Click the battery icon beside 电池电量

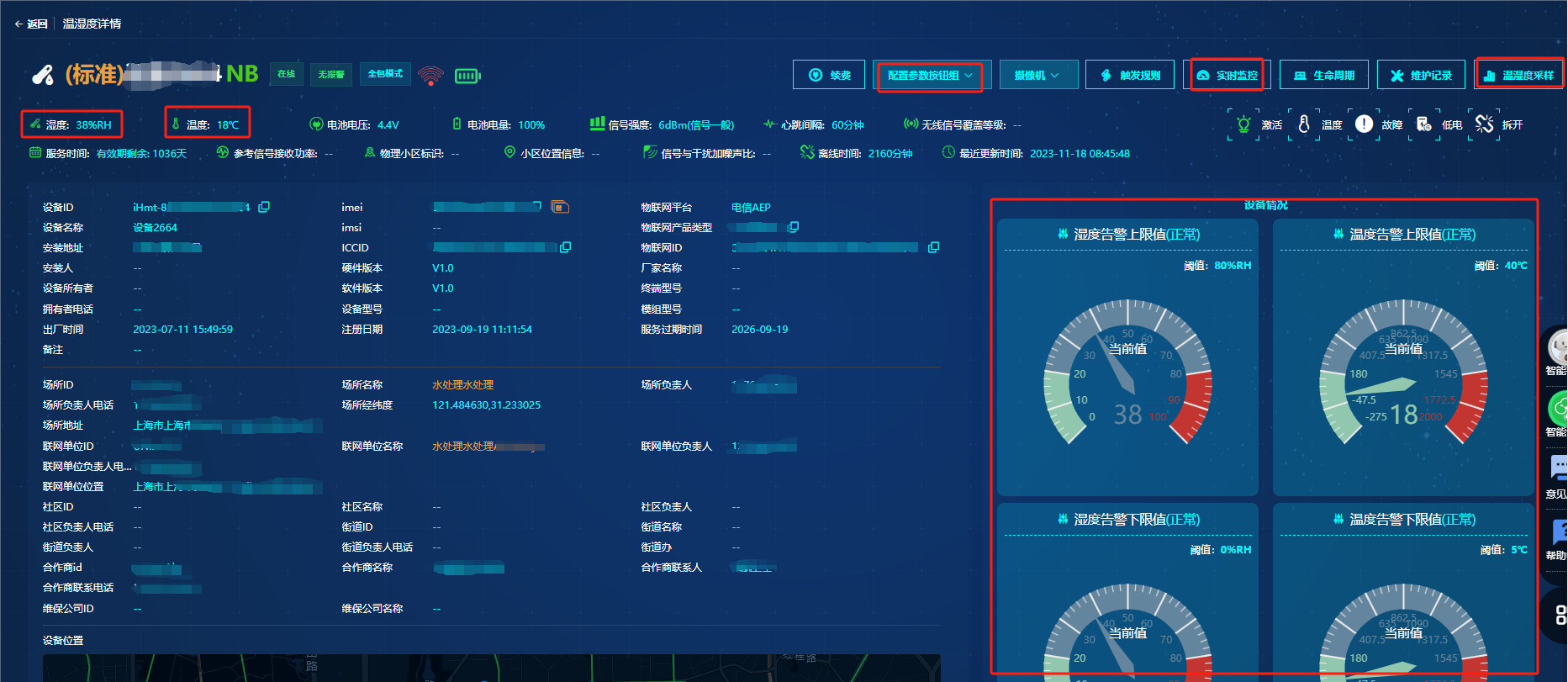(x=457, y=124)
